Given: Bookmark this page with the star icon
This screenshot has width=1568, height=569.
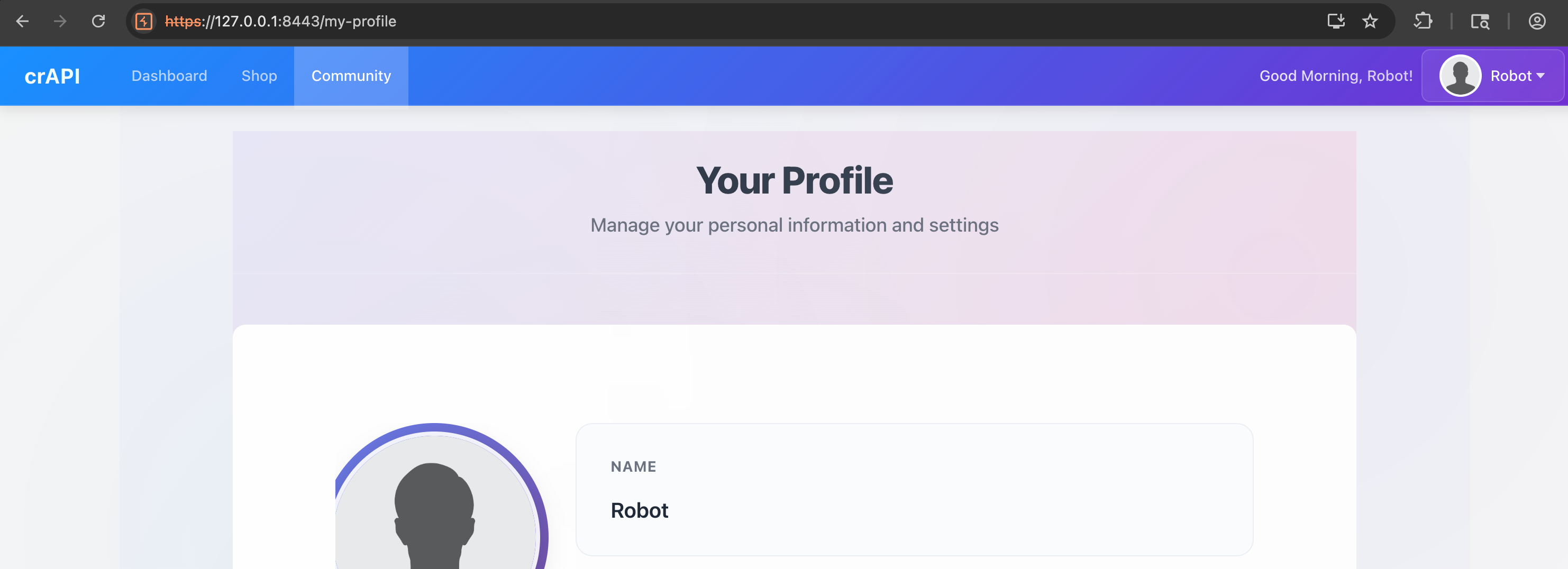Looking at the screenshot, I should coord(1370,21).
